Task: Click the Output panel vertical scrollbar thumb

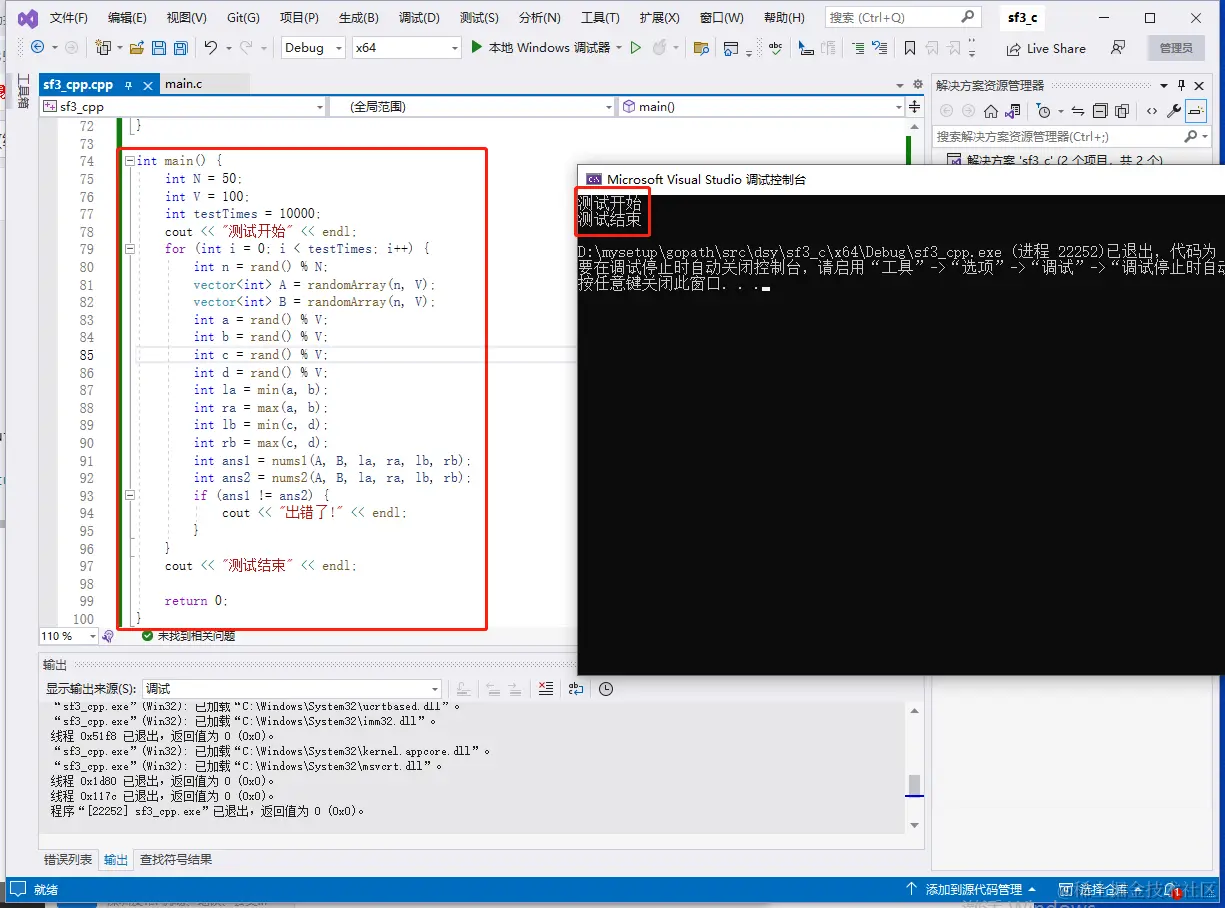Action: [914, 785]
